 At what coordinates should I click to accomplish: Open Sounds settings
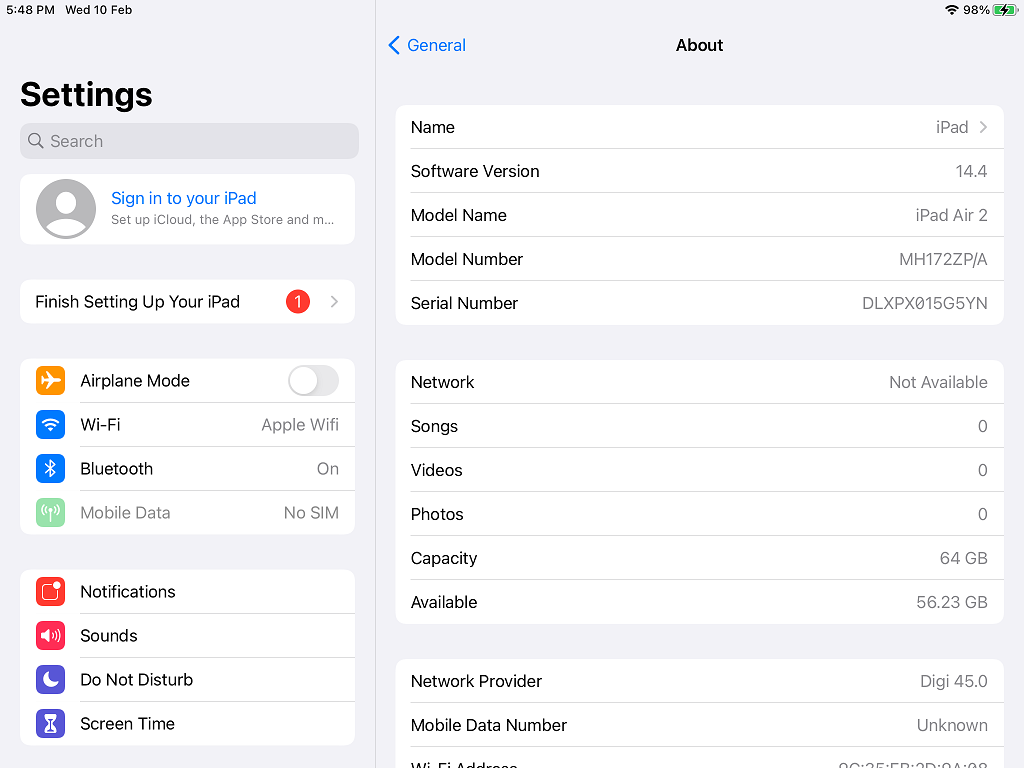pyautogui.click(x=187, y=635)
